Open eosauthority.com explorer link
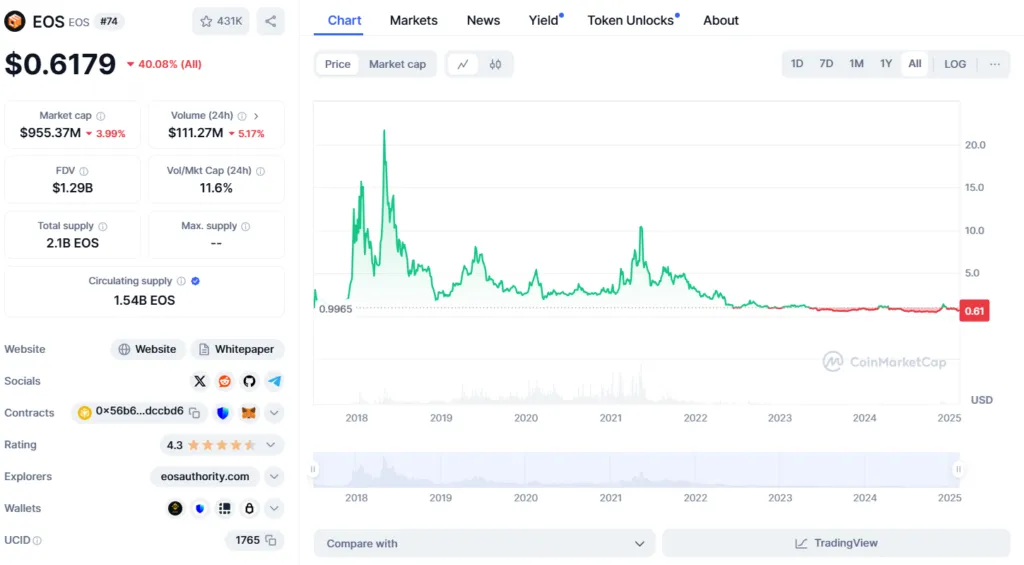Image resolution: width=1024 pixels, height=565 pixels. [x=205, y=477]
